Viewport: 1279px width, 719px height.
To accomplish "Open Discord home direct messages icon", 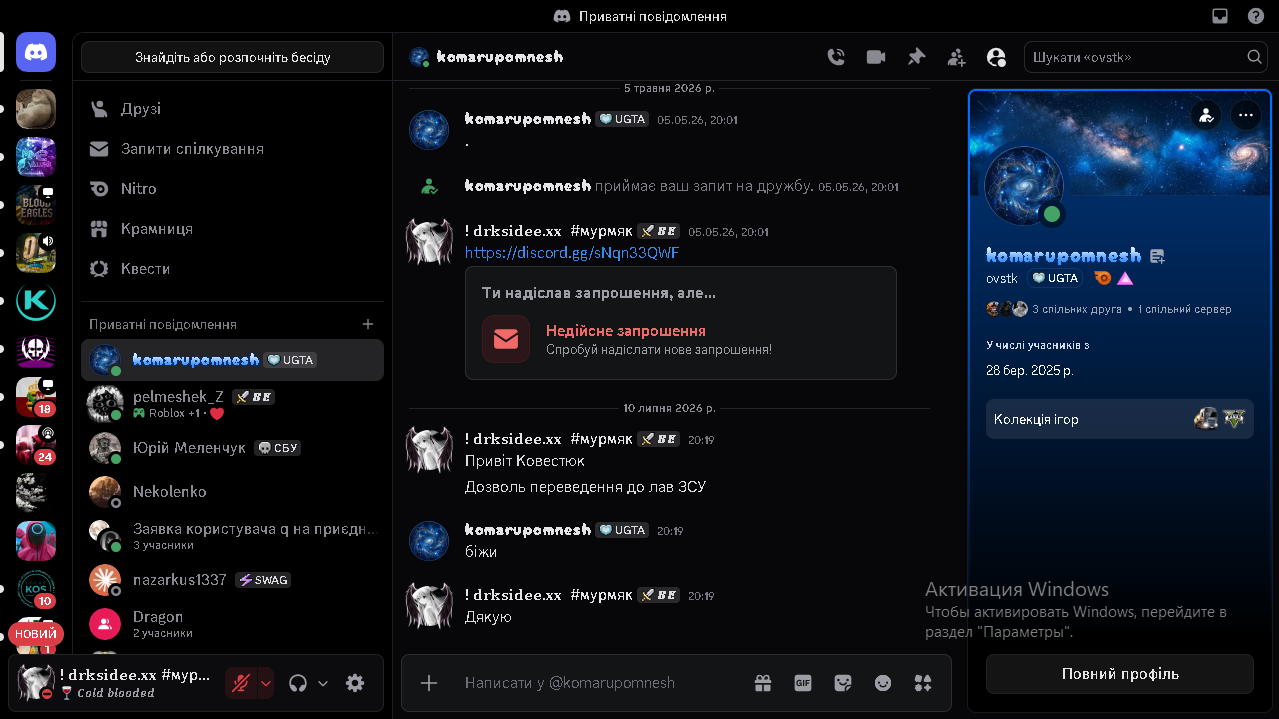I will pos(36,52).
